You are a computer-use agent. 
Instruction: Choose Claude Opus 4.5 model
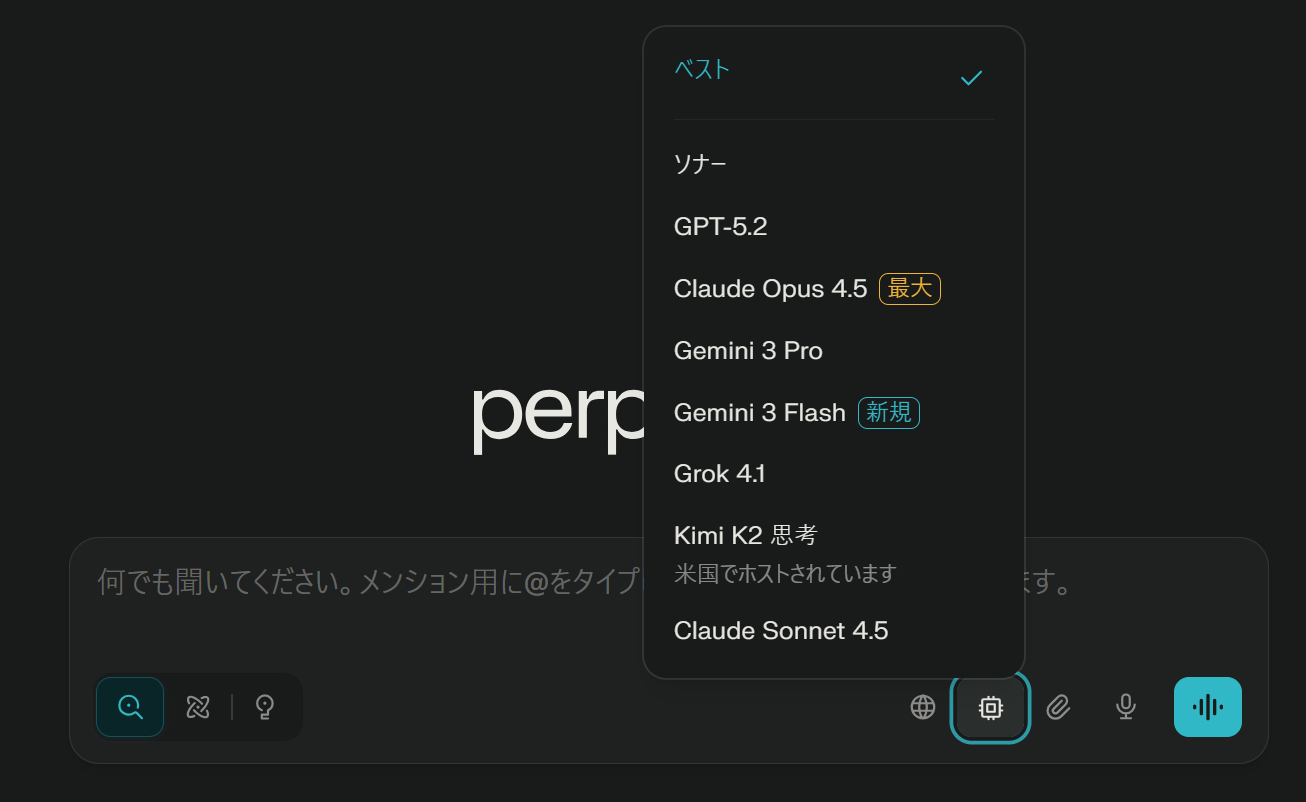tap(770, 289)
